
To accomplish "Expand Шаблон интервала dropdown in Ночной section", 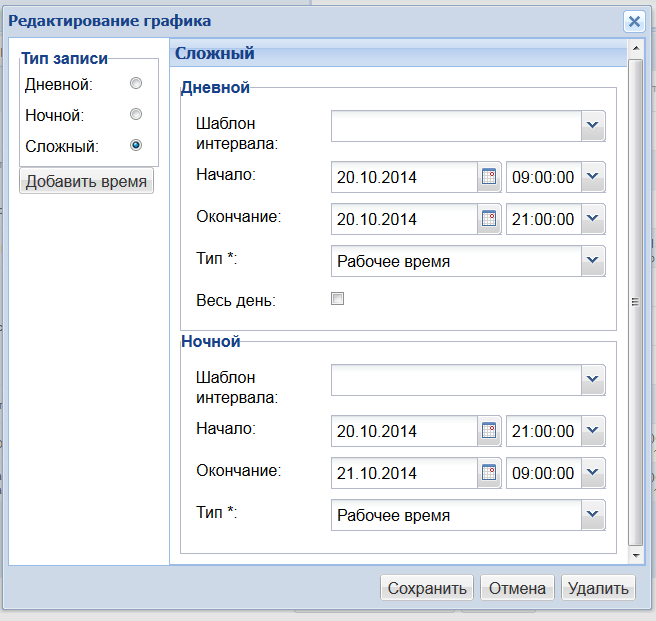I will [x=593, y=380].
